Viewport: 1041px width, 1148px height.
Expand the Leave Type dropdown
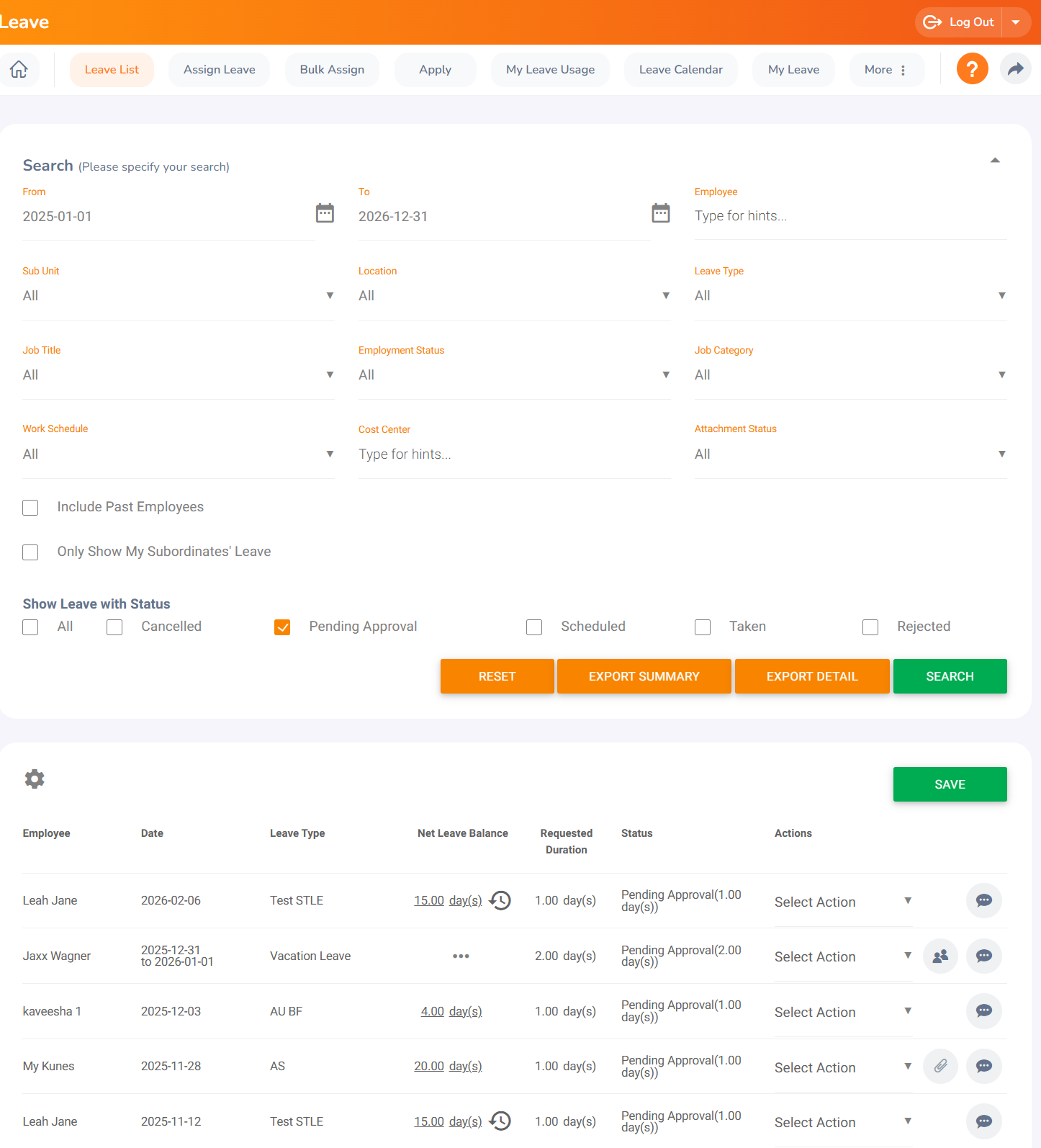tap(850, 296)
